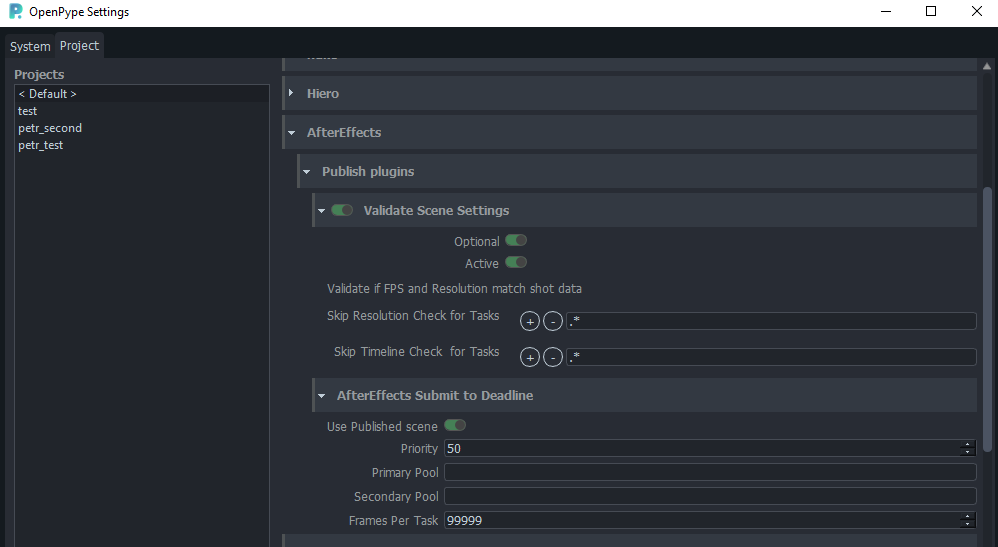This screenshot has height=547, width=998.
Task: Click the settings vertical scrollbar handle
Action: click(987, 318)
